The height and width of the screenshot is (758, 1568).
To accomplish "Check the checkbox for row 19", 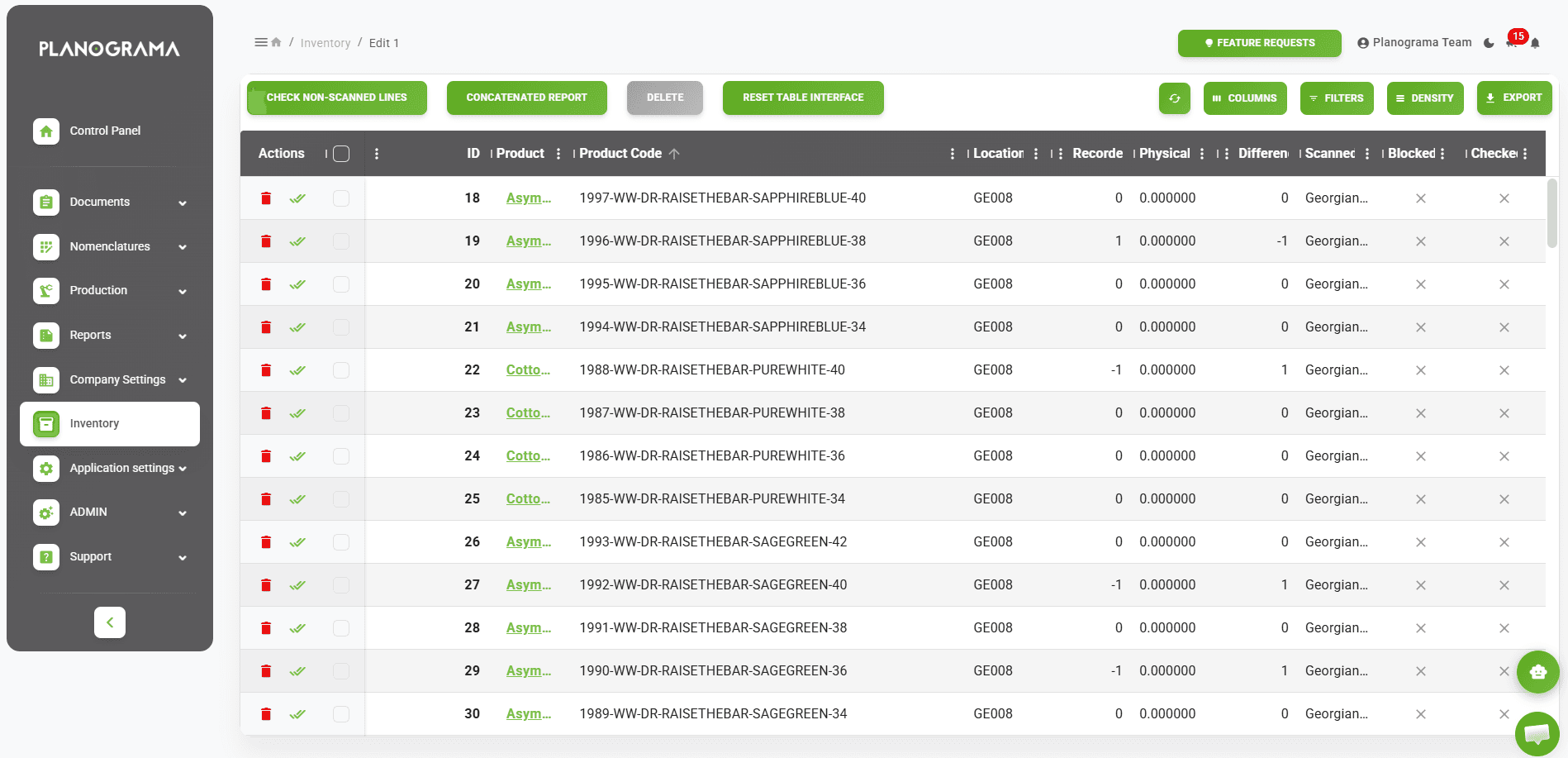I will 341,241.
